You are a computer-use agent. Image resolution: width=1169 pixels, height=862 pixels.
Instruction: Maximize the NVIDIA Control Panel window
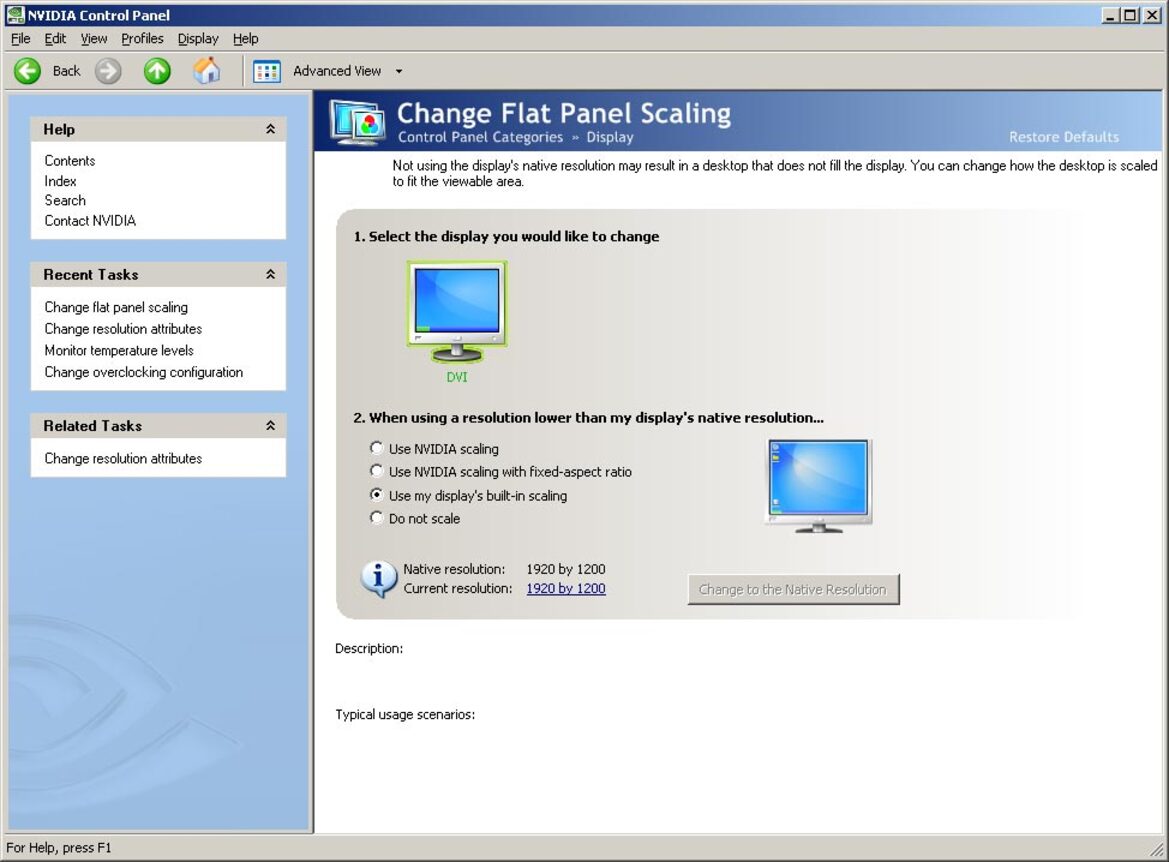point(1130,15)
